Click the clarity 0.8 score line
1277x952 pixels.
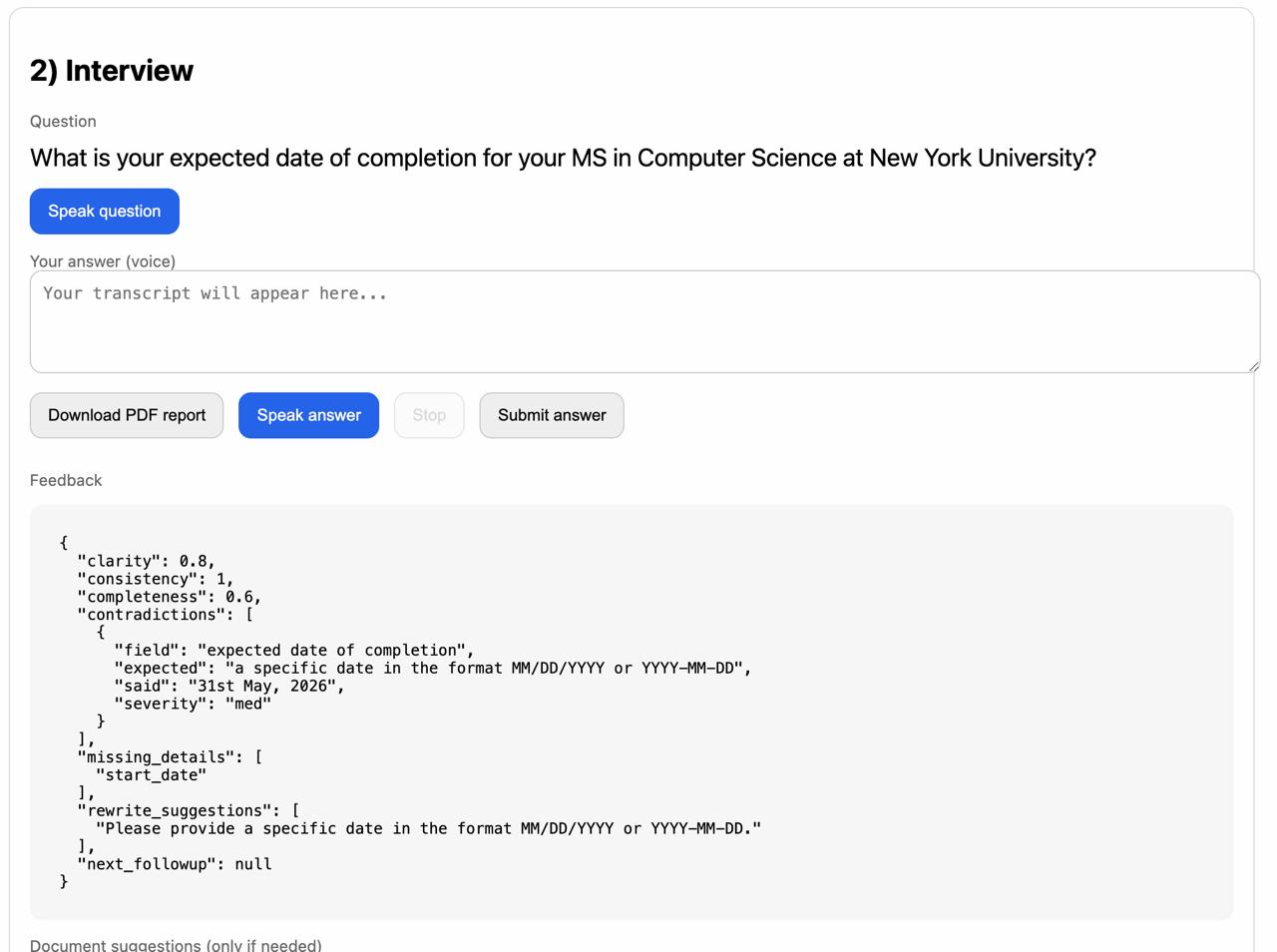pos(146,561)
